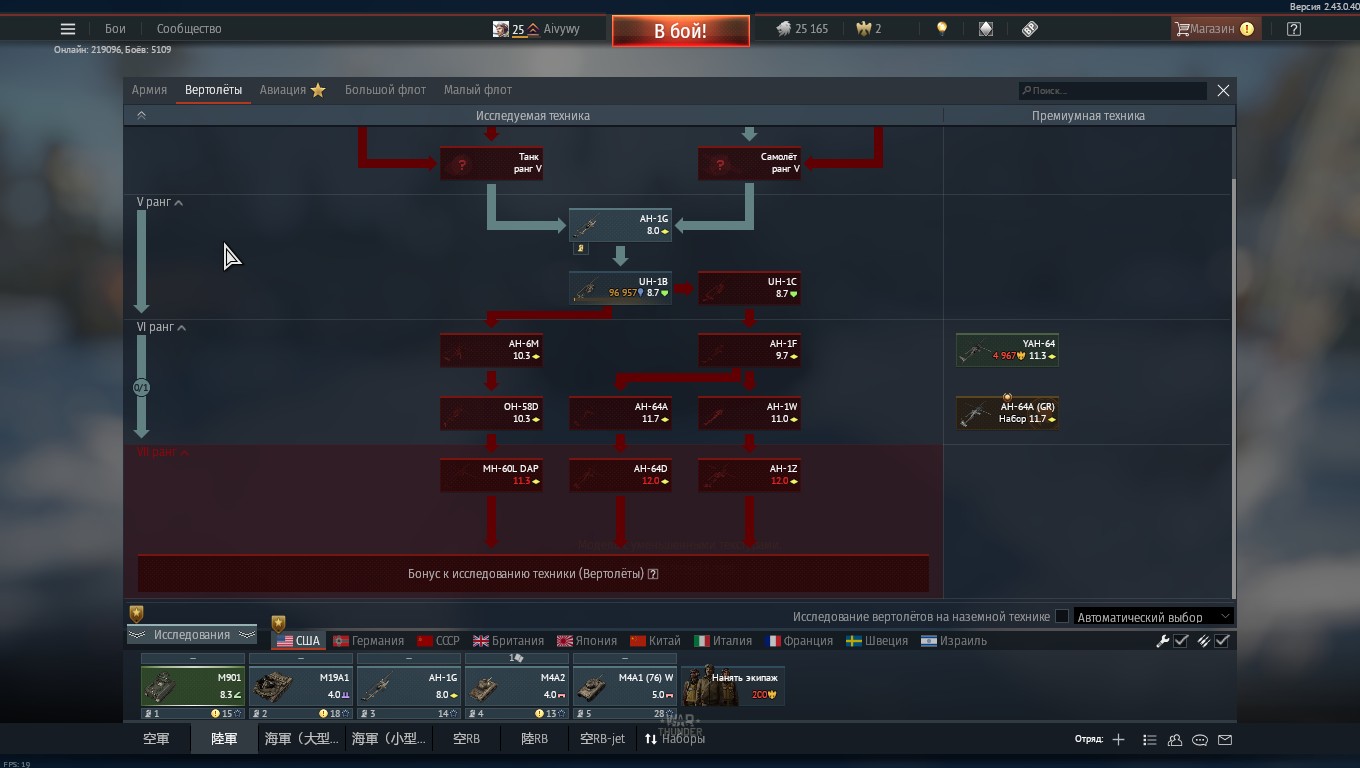Select the Германия nation tab
1360x768 pixels.
coord(369,641)
